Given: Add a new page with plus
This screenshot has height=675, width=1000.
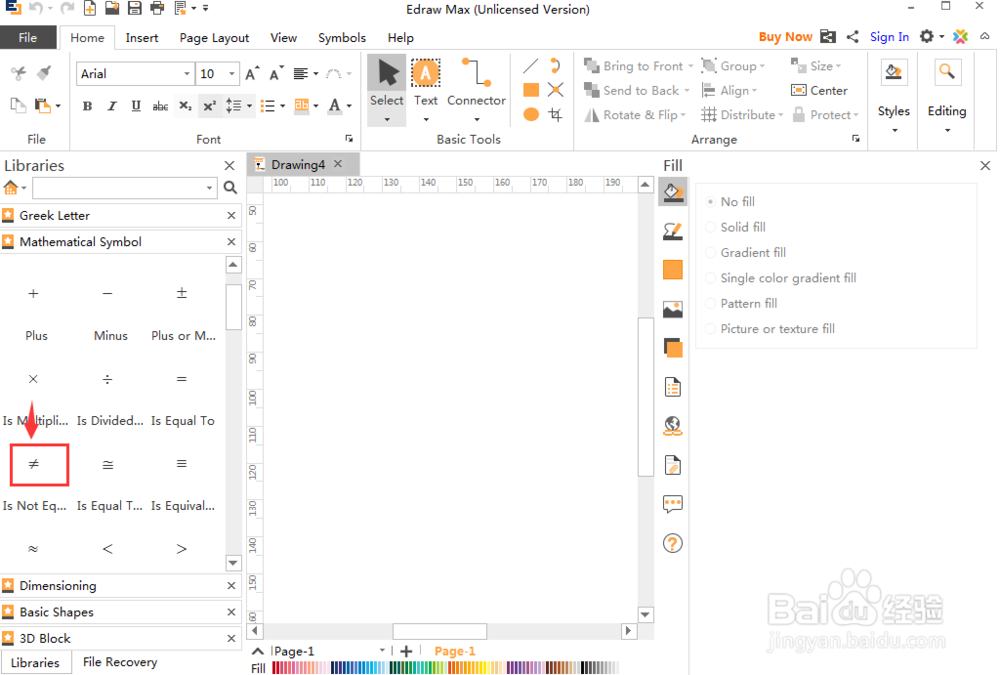Looking at the screenshot, I should pyautogui.click(x=406, y=651).
